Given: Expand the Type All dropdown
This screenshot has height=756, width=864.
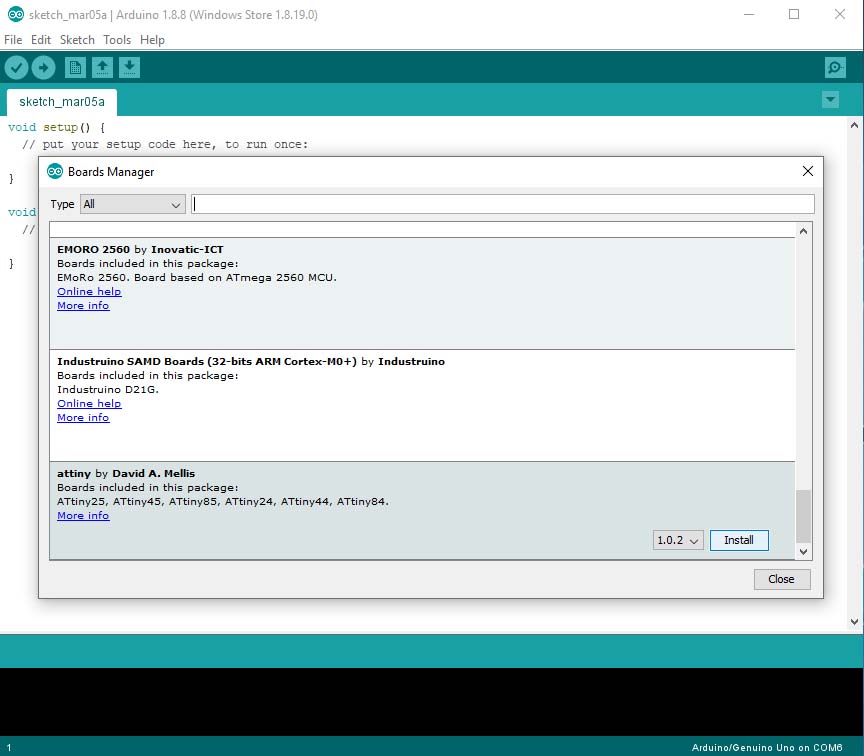Looking at the screenshot, I should tap(133, 204).
